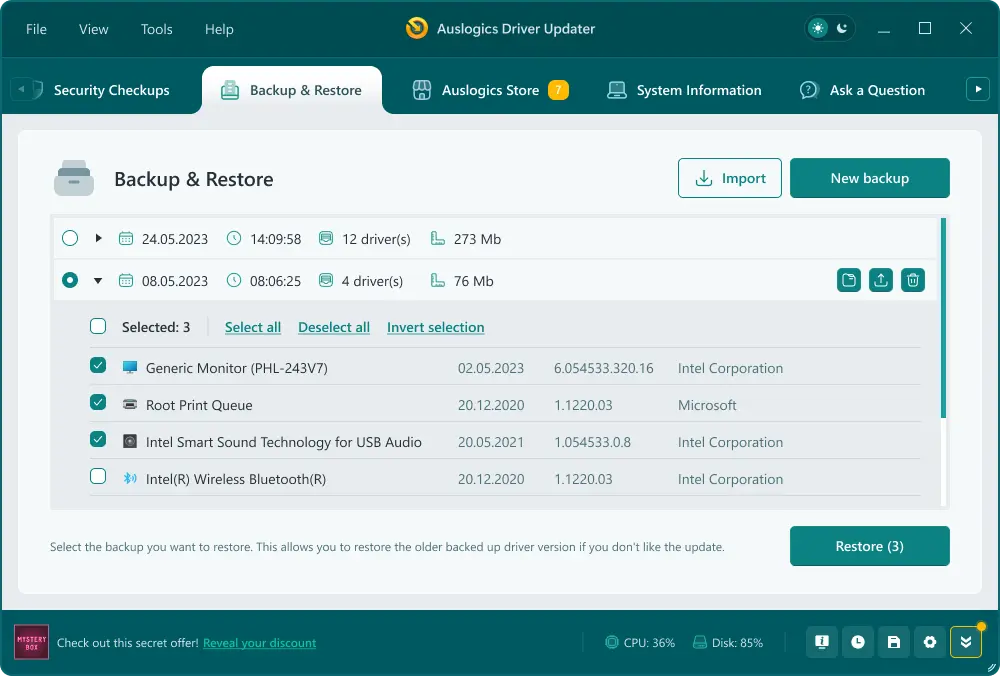Expand the double-chevron panel in bottom bar
Screen dimensions: 1000x676
coord(966,642)
